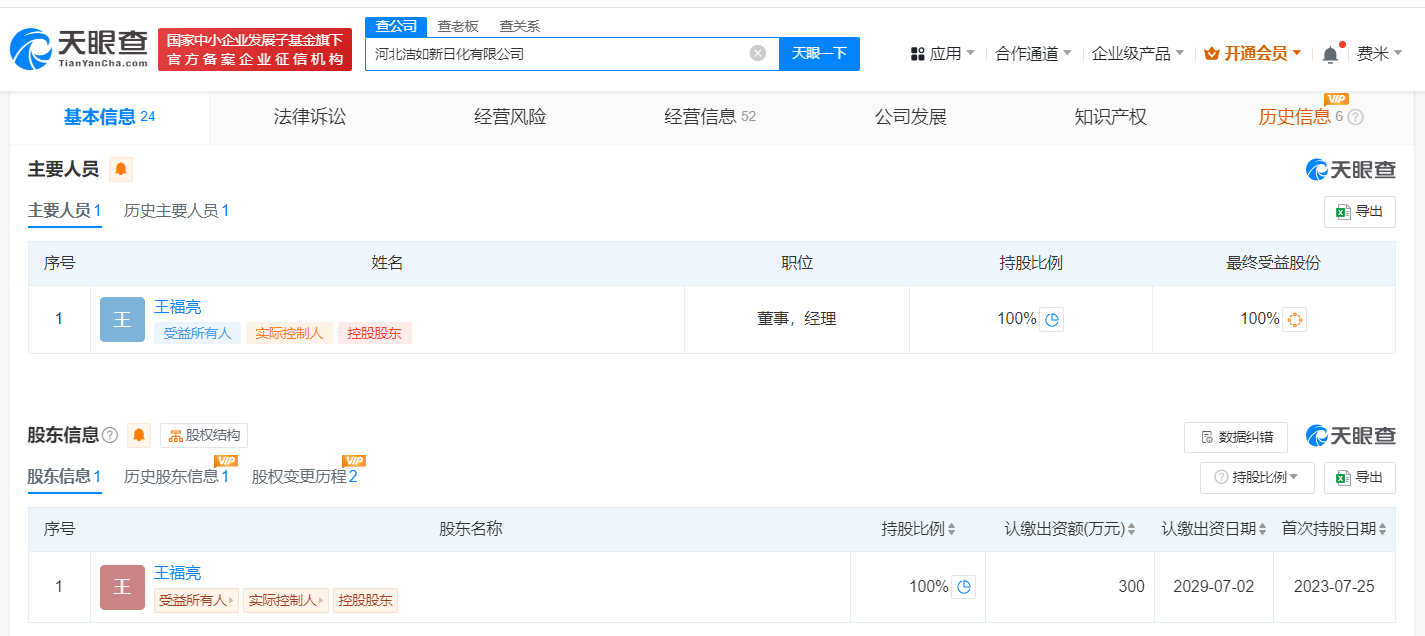Select the 历史主要人员 sub-tab

176,211
